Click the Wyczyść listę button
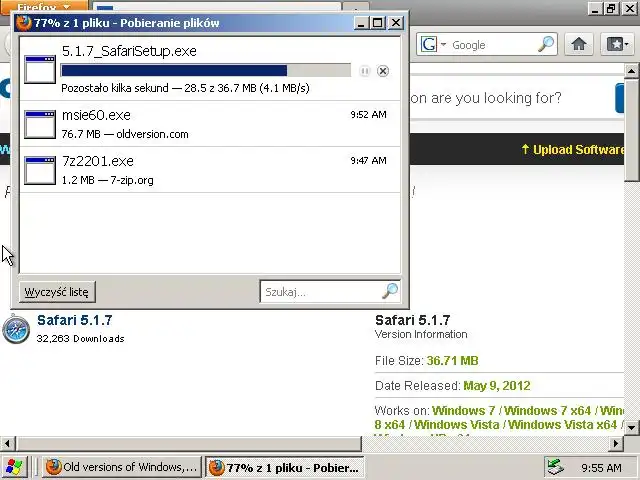640x480 pixels. click(57, 292)
